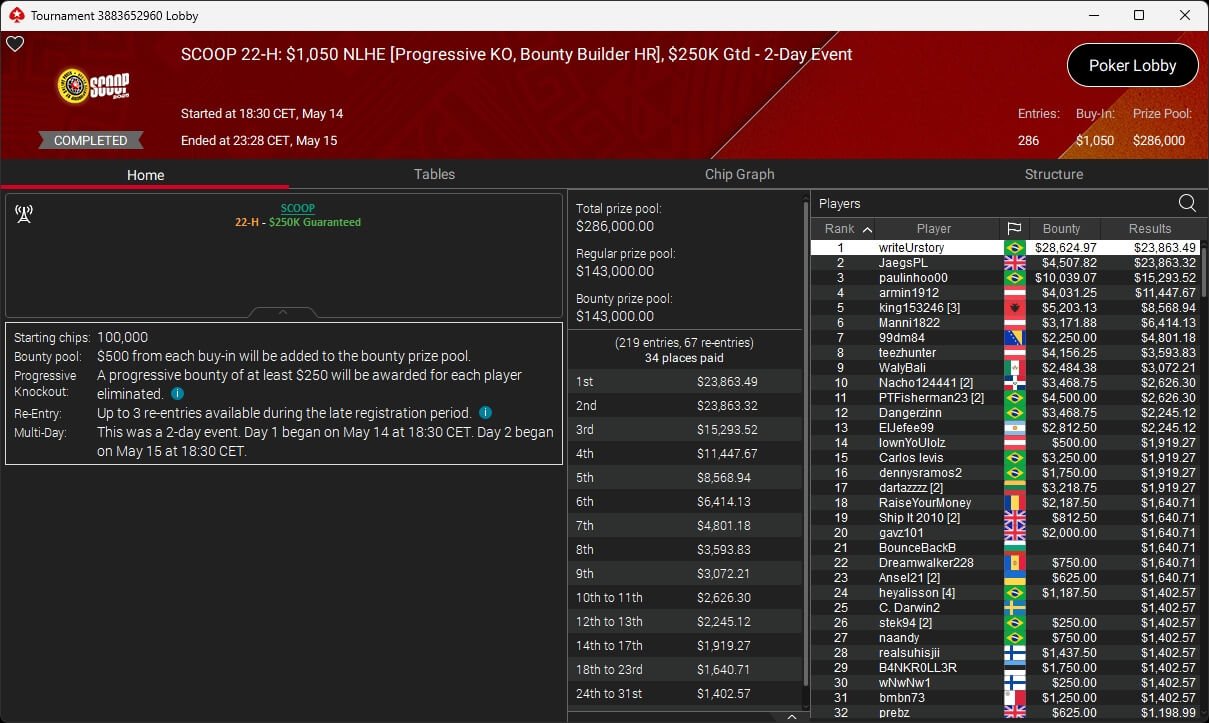Expand the payouts list bottom chevron

(792, 716)
